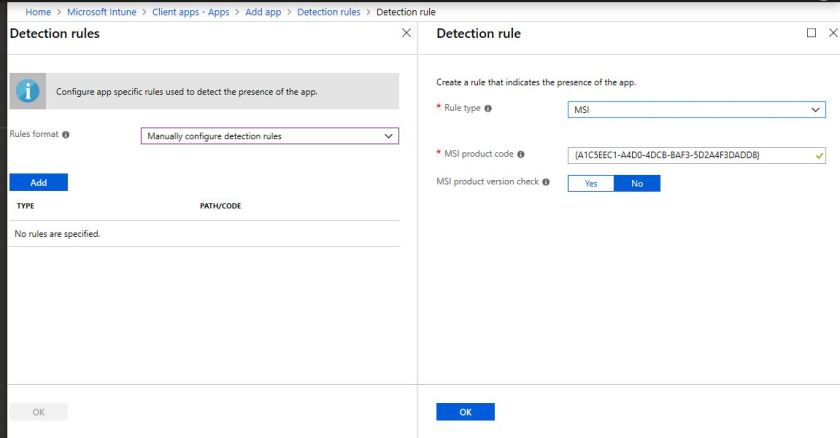Set MSI product version check to Yes
The height and width of the screenshot is (438, 840).
(x=590, y=183)
